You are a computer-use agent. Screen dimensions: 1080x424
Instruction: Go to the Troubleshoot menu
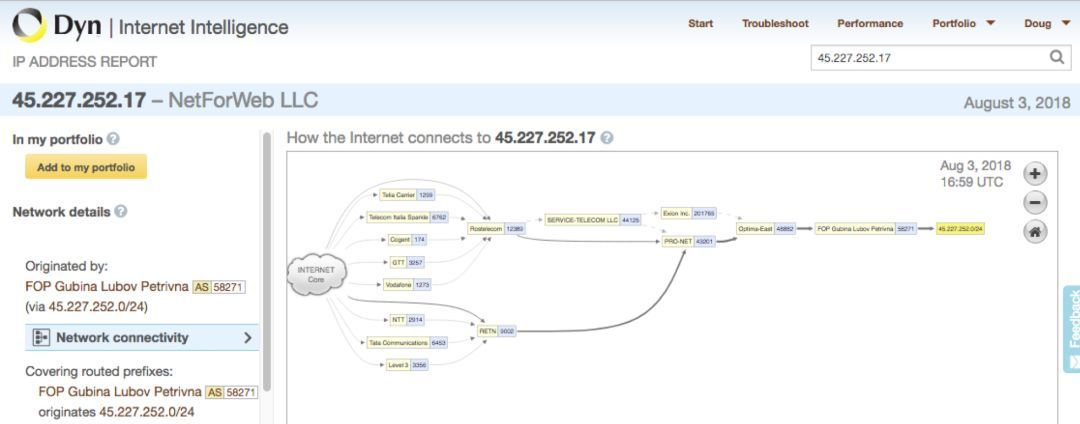coord(775,23)
